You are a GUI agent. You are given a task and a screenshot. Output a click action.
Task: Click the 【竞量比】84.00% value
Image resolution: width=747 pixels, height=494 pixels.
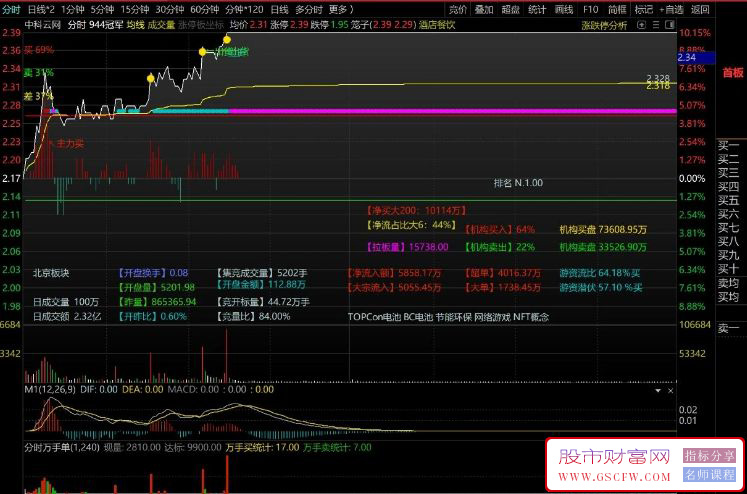click(253, 316)
